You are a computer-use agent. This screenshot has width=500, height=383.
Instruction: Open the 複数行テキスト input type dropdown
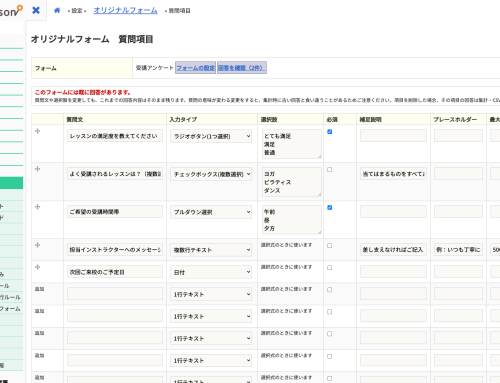click(211, 250)
